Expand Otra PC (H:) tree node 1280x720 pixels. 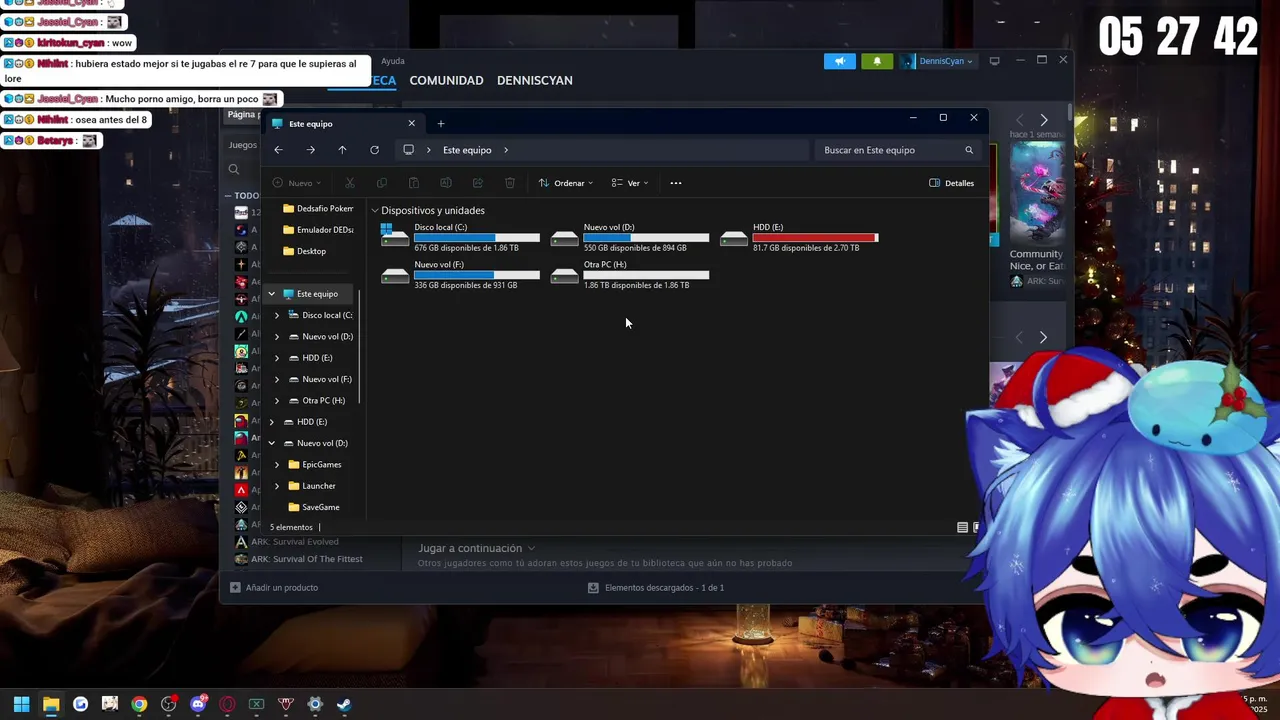(277, 401)
